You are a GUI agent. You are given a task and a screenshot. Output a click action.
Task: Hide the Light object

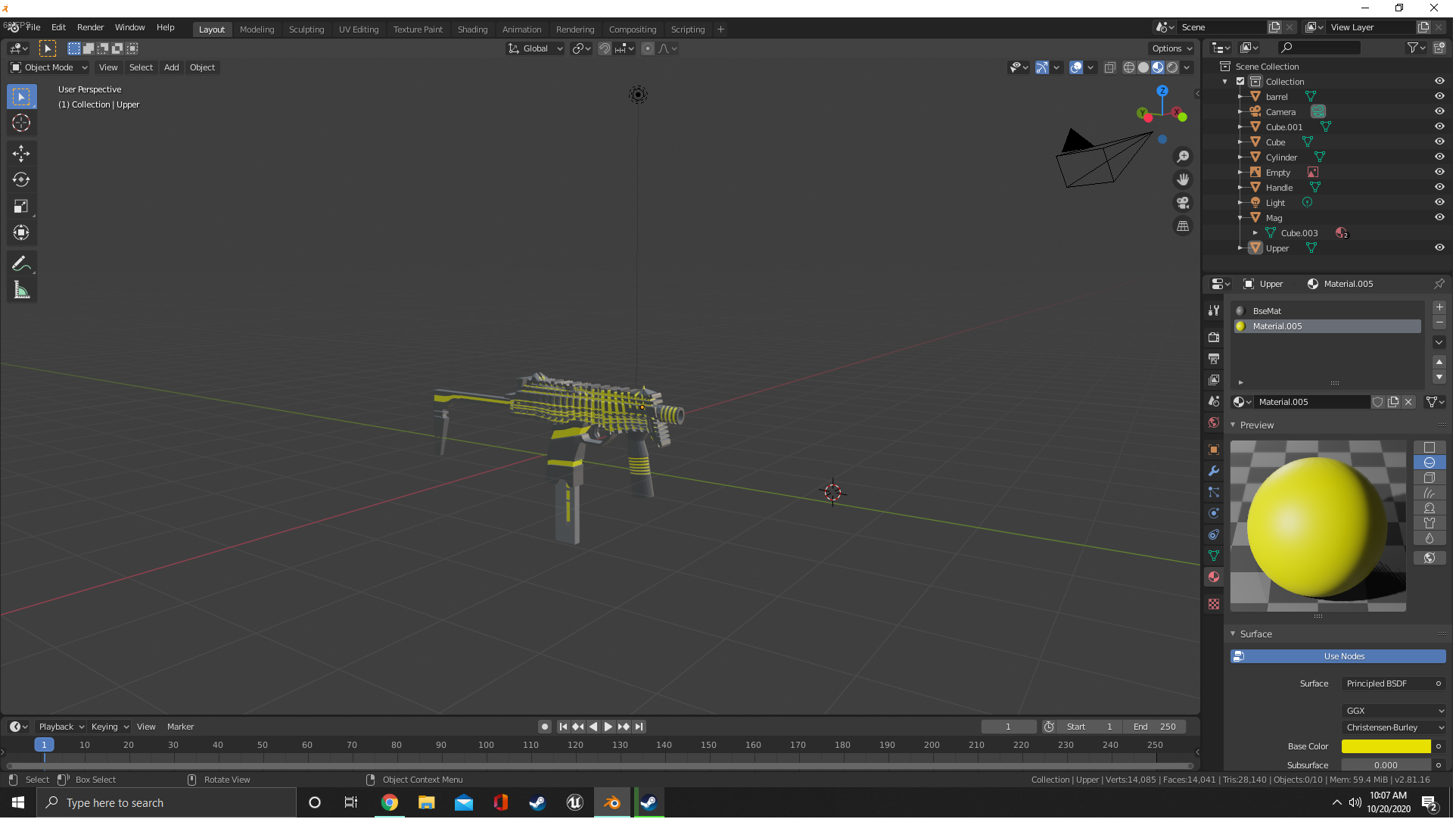(1439, 202)
